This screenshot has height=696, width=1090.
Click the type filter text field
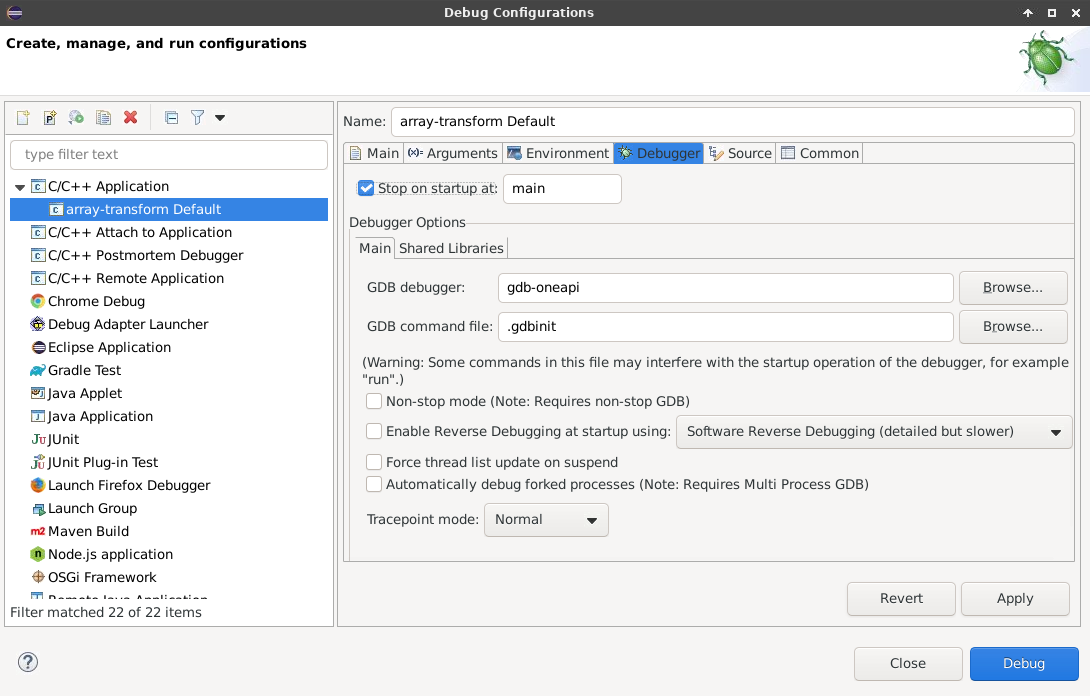[x=168, y=155]
